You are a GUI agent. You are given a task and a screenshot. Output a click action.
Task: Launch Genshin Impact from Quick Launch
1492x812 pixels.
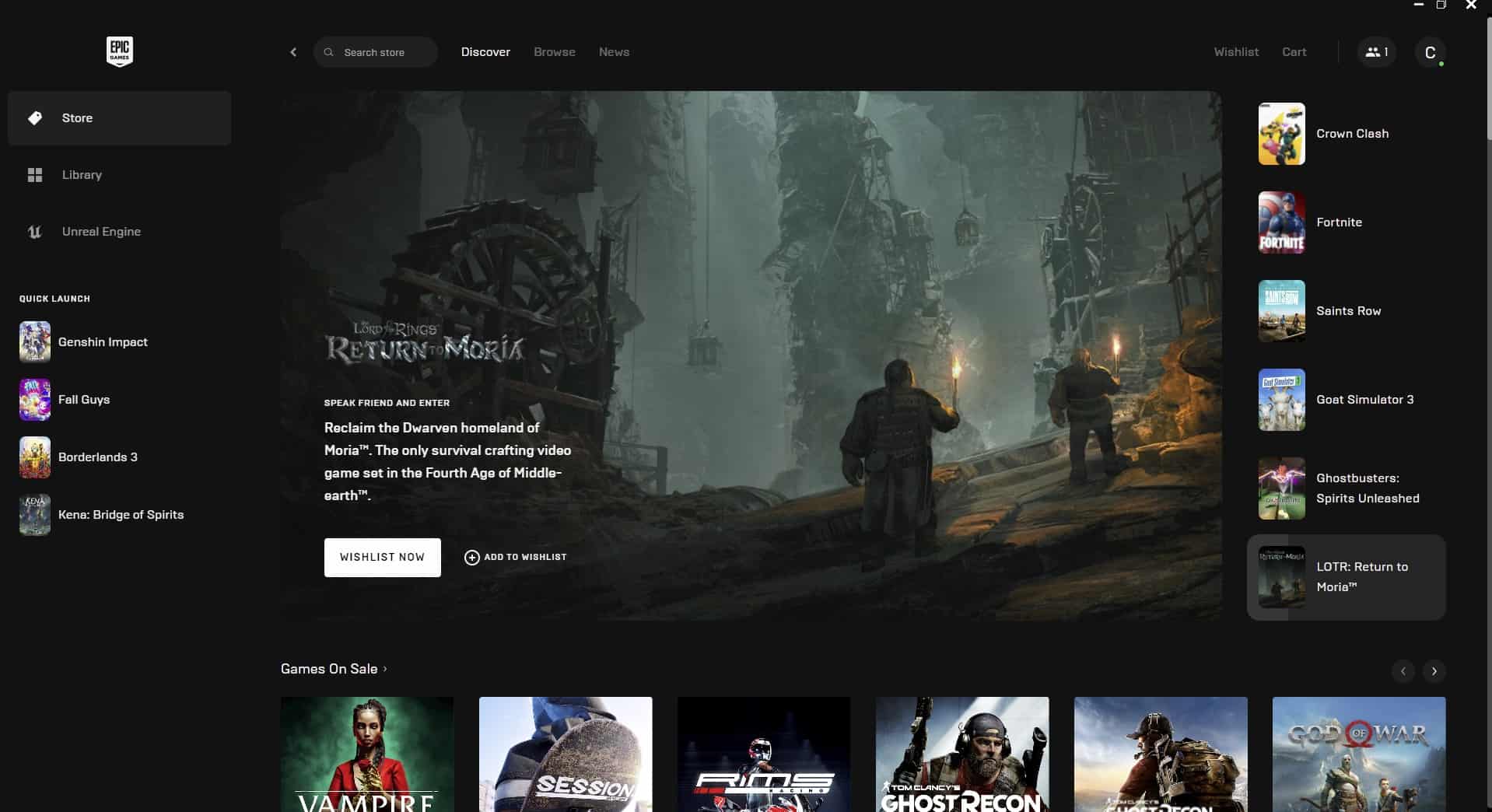pos(103,341)
